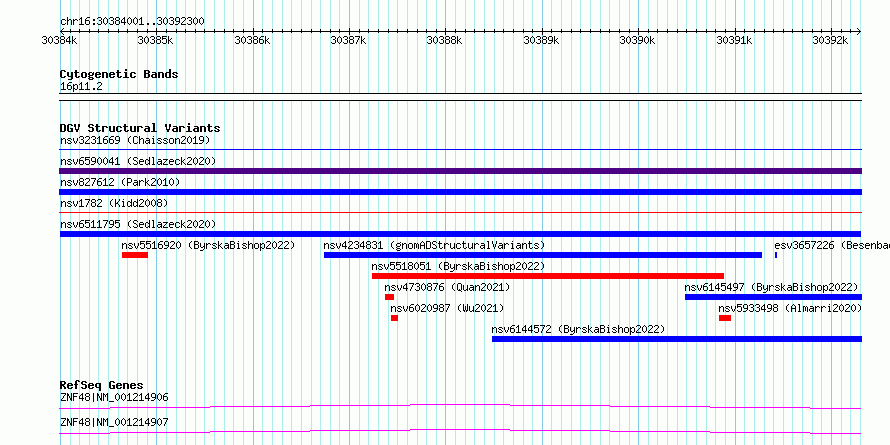890x445 pixels.
Task: Select the red nsv5518051 variant bar
Action: tap(548, 276)
